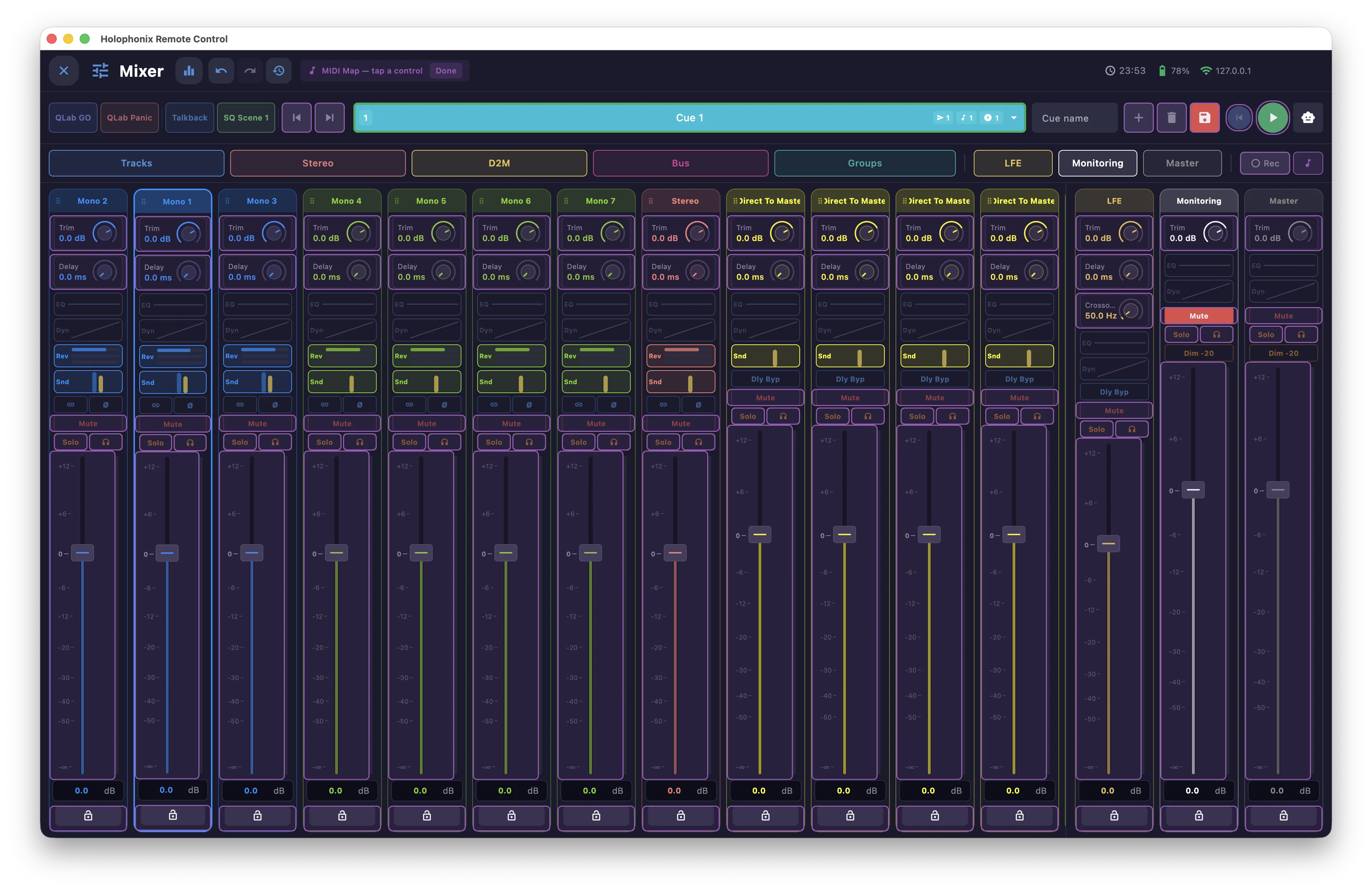
Task: Select the LFE tab button
Action: pos(1013,163)
